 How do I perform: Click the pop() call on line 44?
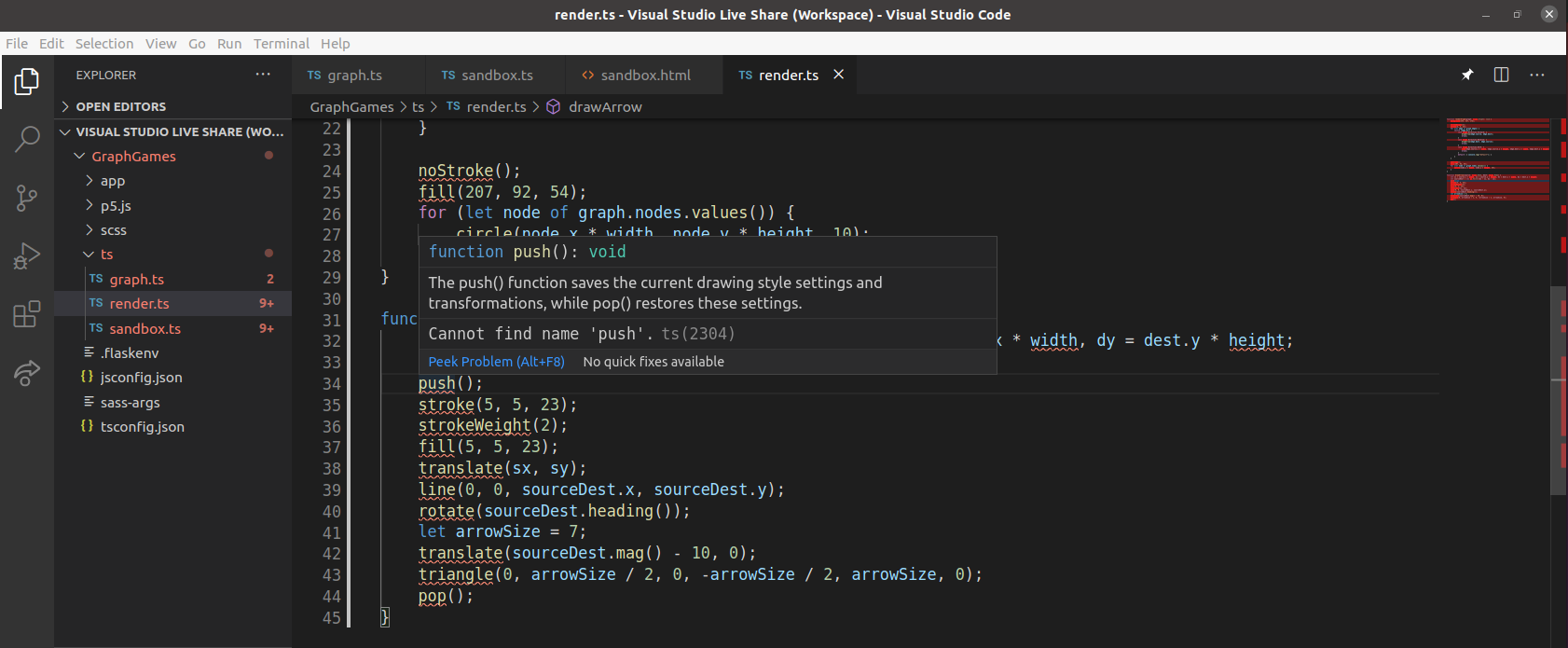(x=446, y=596)
